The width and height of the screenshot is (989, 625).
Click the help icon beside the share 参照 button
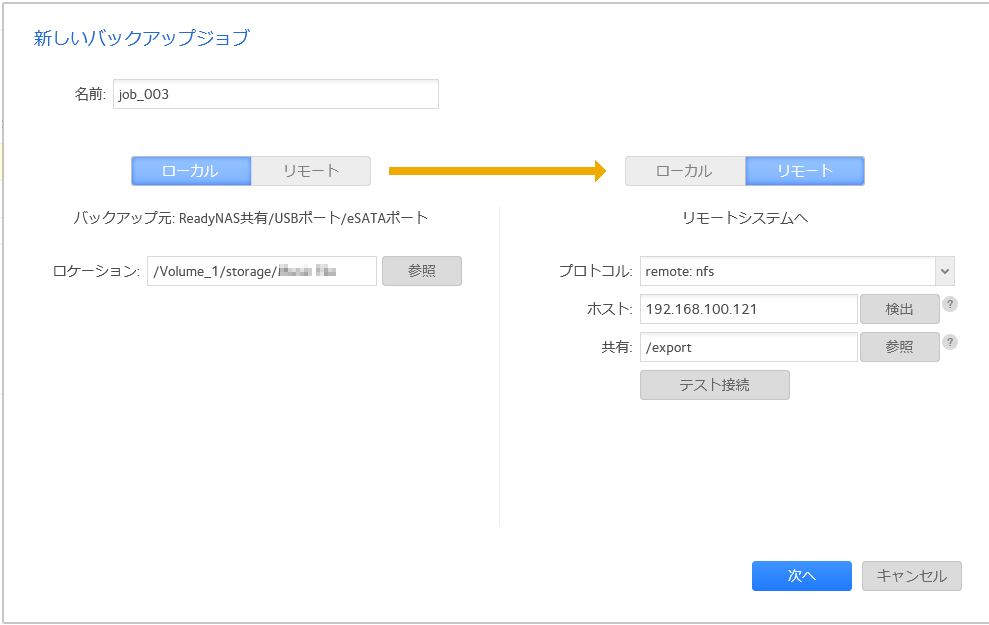(950, 342)
